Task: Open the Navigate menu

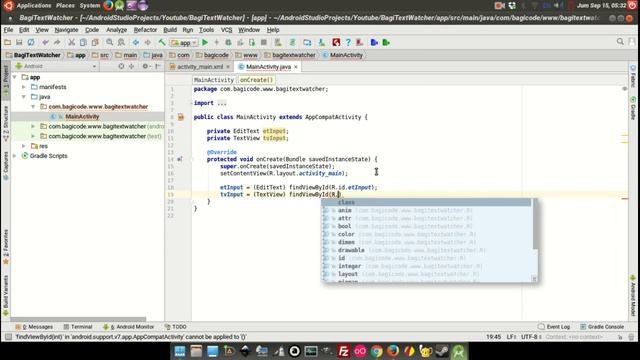Action: [x=66, y=30]
